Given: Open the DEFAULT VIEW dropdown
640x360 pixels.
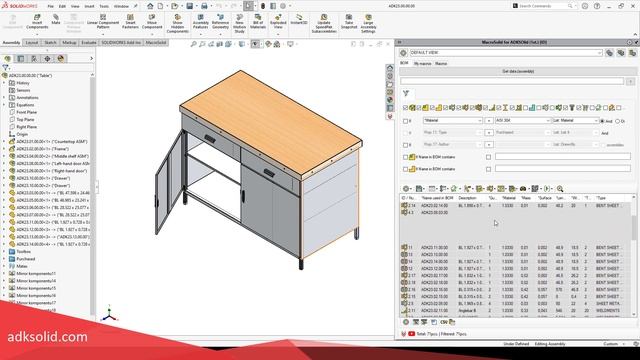Looking at the screenshot, I should (x=506, y=53).
